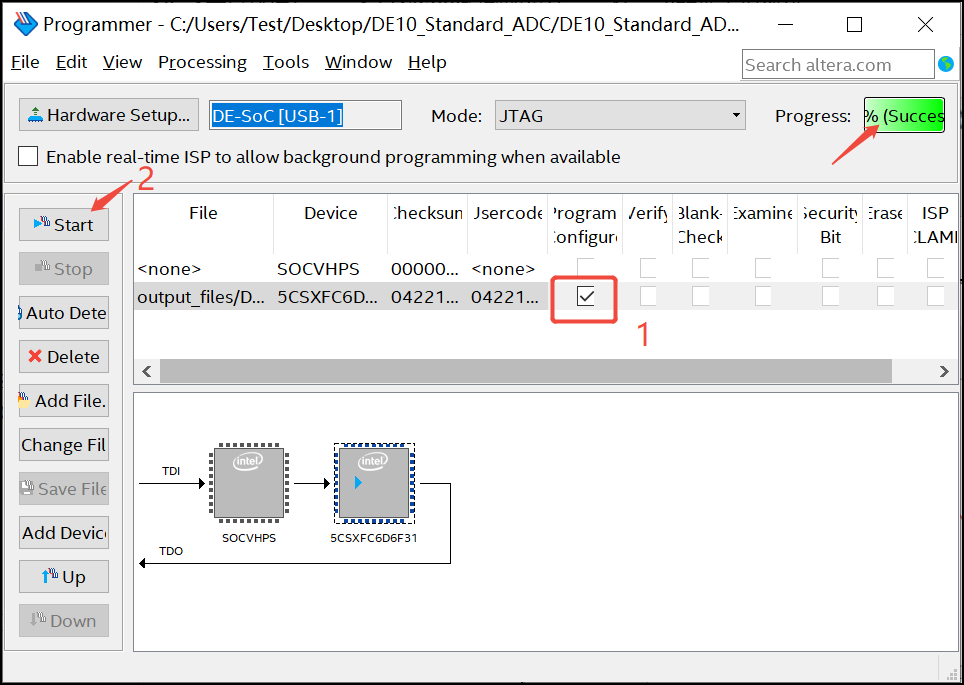Move device Down in chain

pos(64,620)
